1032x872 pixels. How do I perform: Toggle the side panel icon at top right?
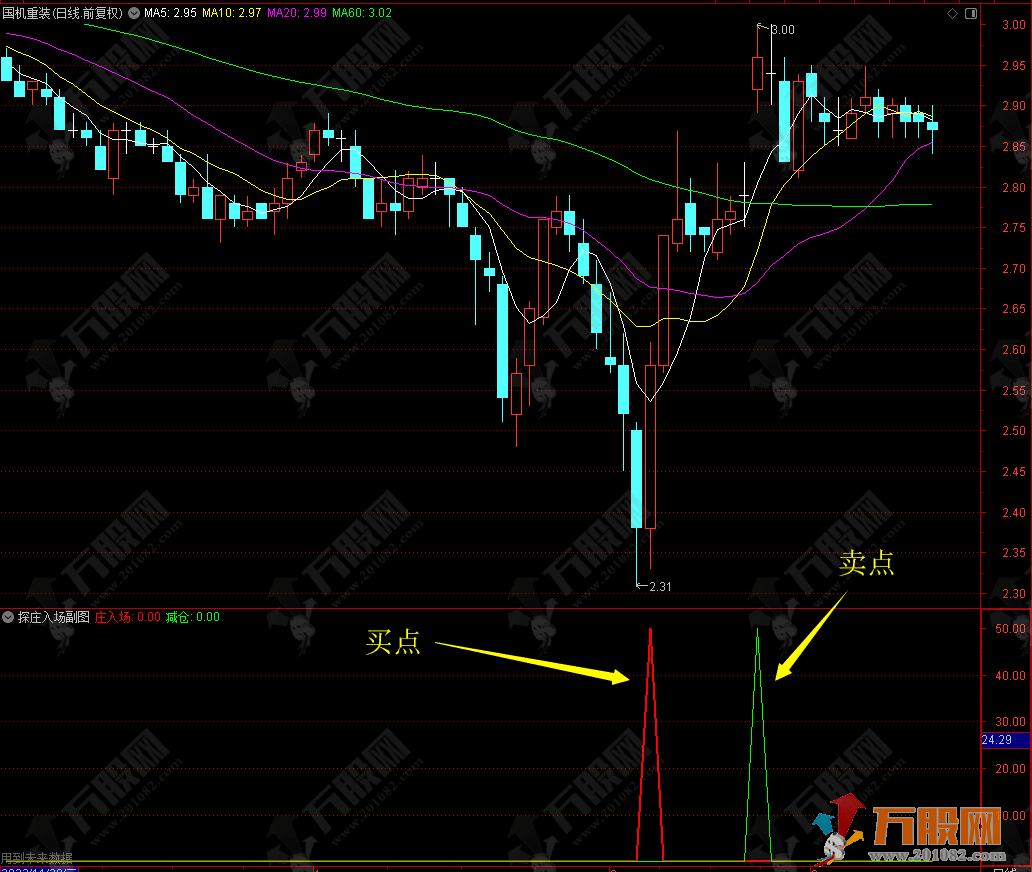[971, 13]
